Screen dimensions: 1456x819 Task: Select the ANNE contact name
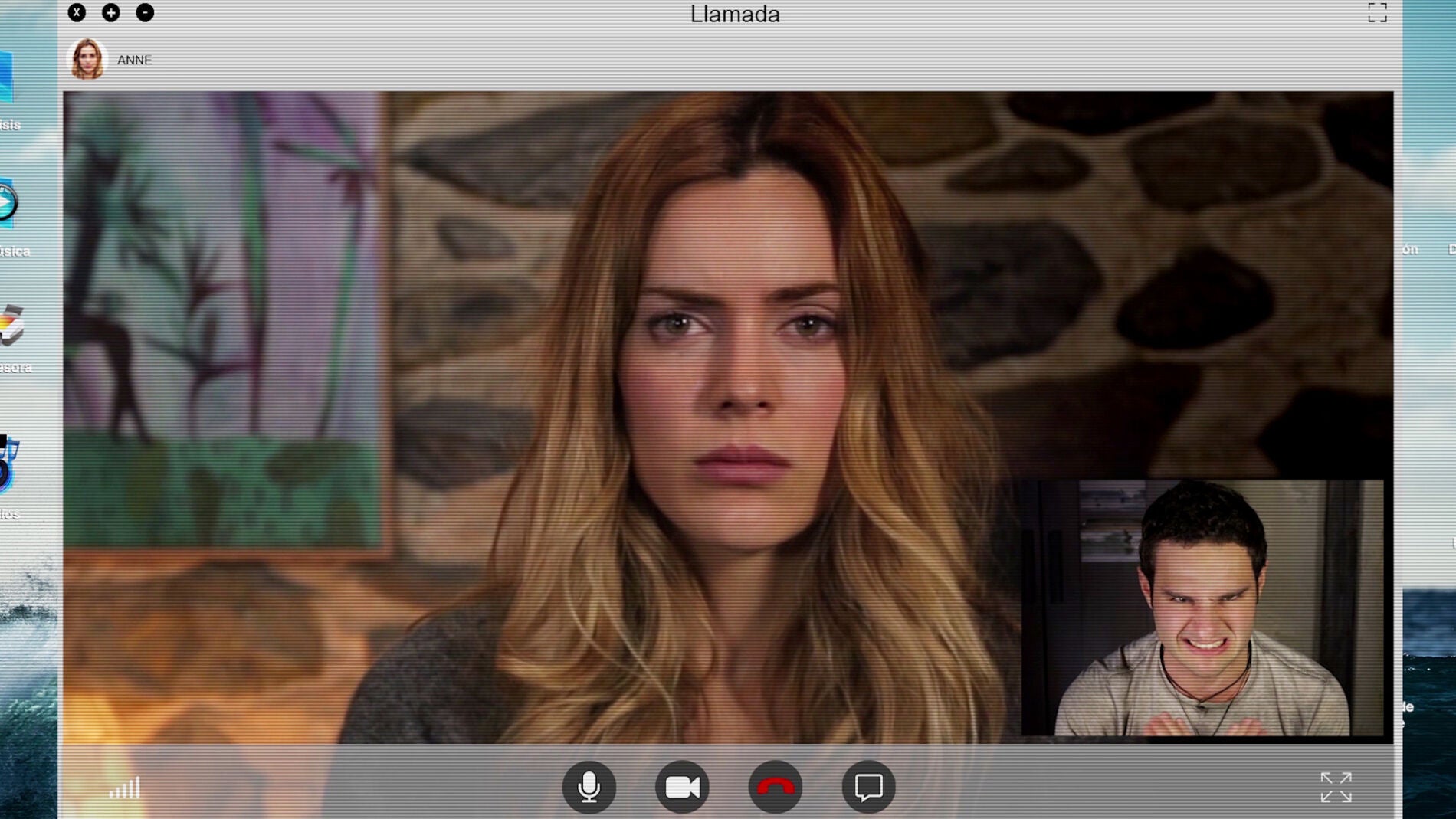click(134, 60)
